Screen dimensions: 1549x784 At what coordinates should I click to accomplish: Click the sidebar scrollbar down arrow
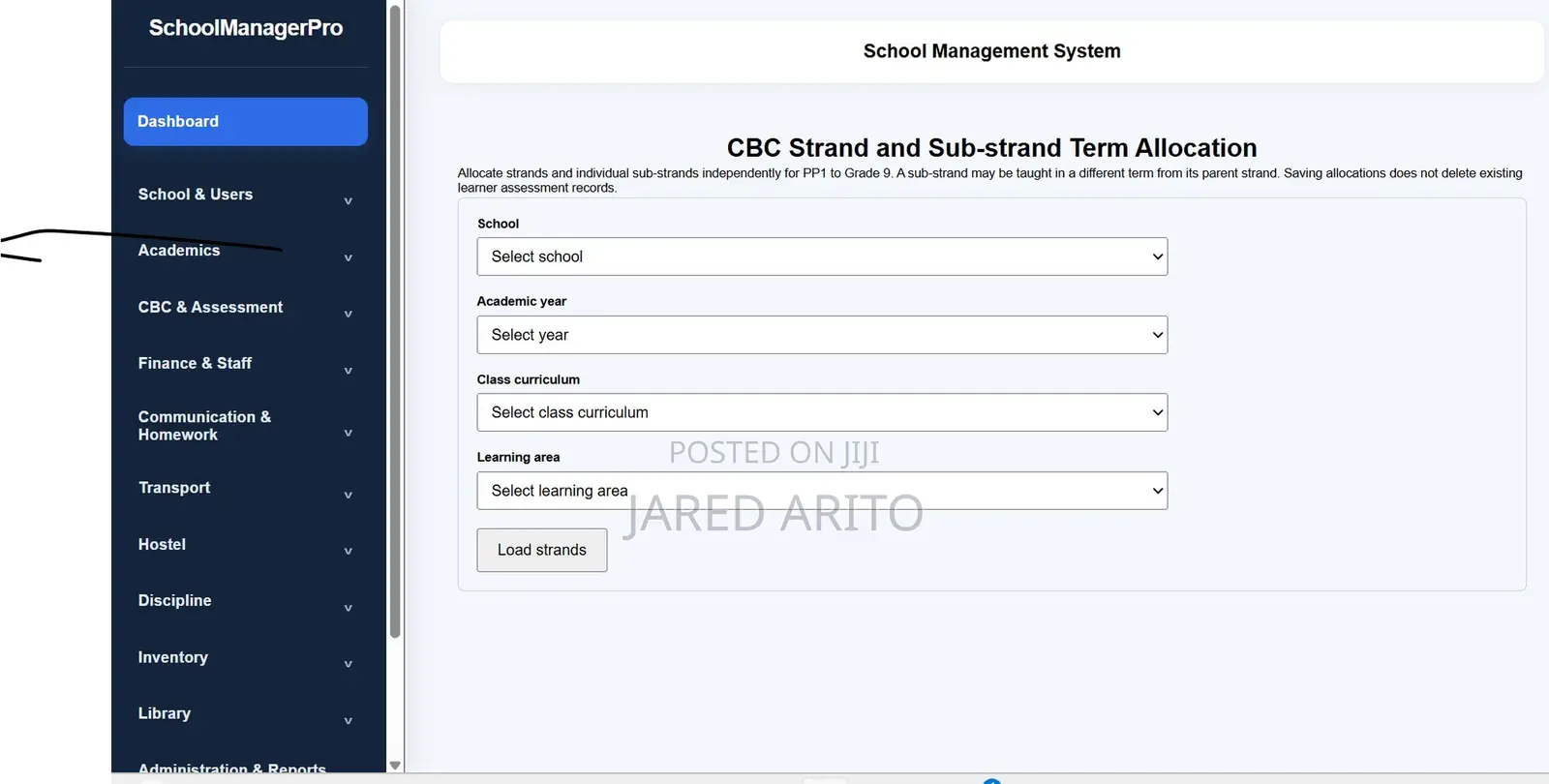tap(395, 765)
